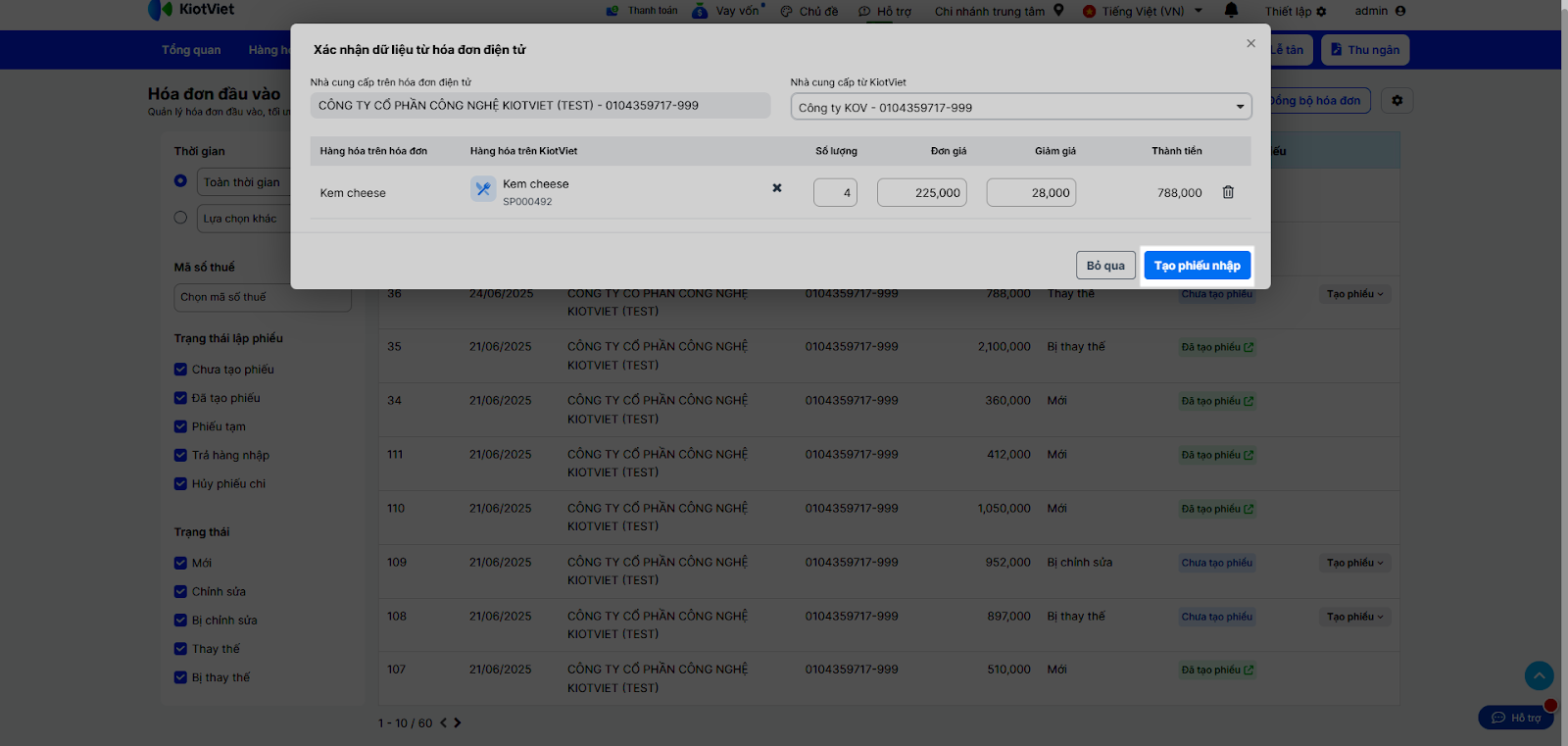The width and height of the screenshot is (1568, 746).
Task: Open Thiết lập settings gear in top bar
Action: [x=1321, y=12]
